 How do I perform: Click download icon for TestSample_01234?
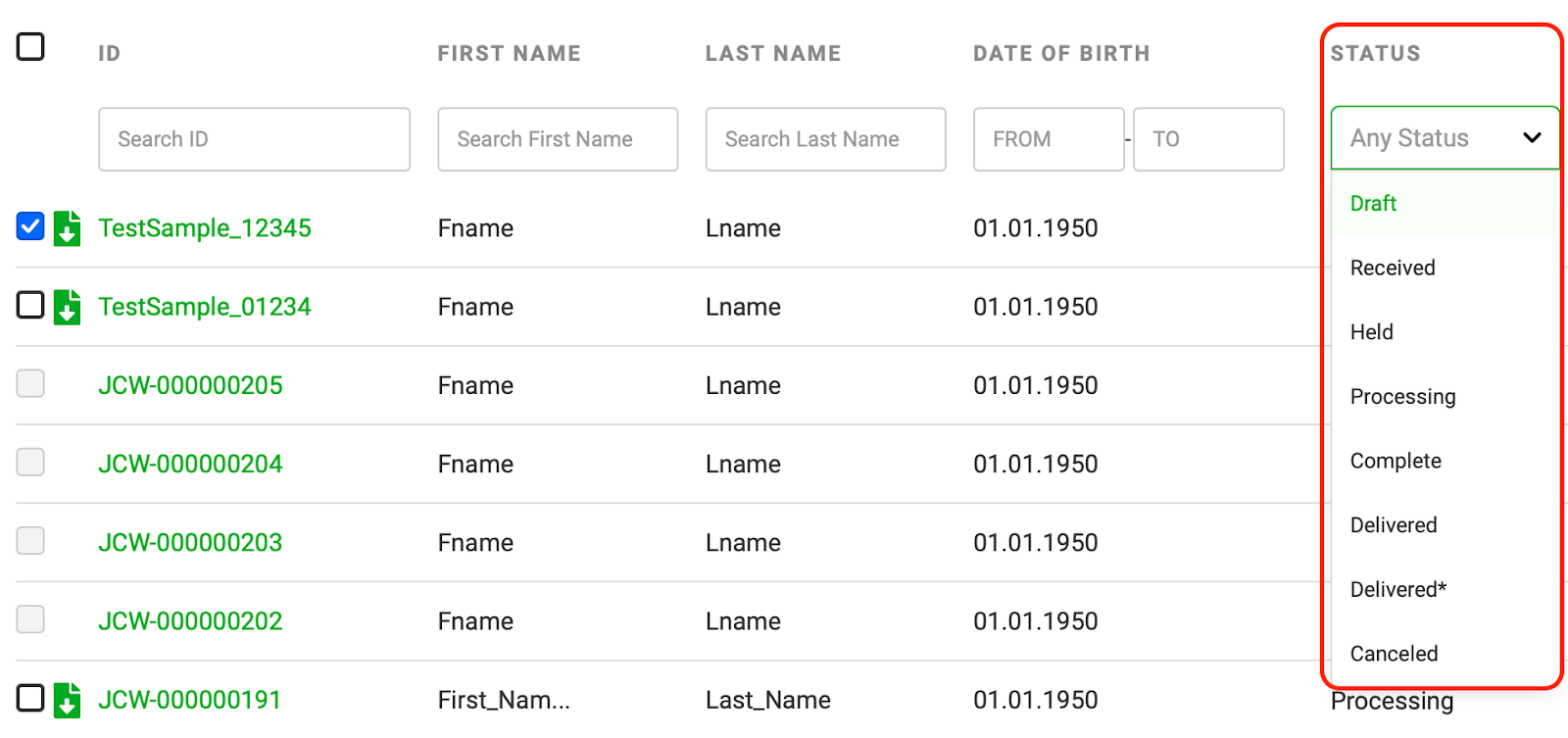pyautogui.click(x=67, y=307)
